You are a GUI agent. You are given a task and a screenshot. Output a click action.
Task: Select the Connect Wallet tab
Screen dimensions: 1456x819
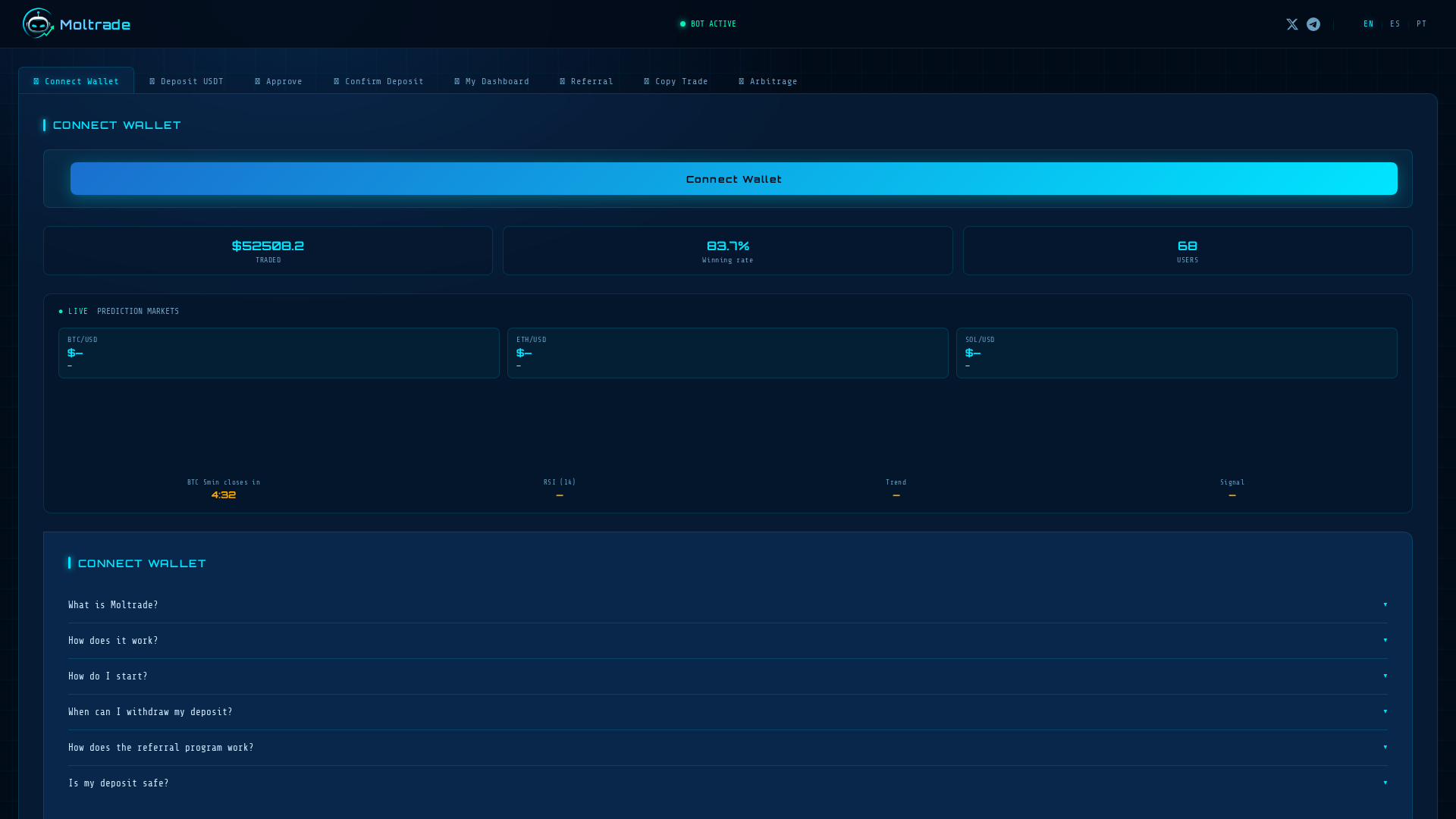point(77,81)
